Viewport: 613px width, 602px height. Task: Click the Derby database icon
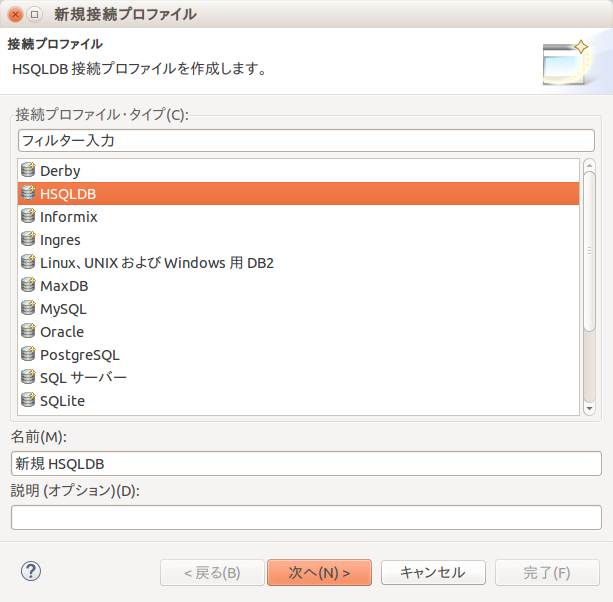click(28, 170)
